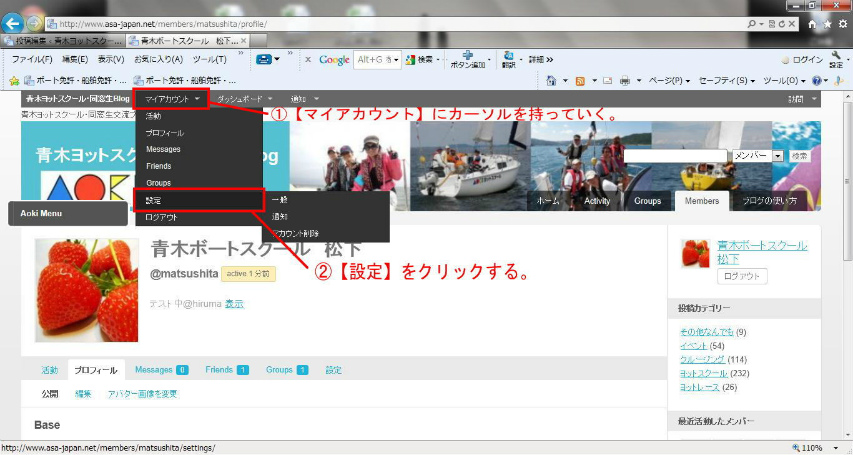The width and height of the screenshot is (853, 455).
Task: Open the 青木ボートスクール 松下 sidebar link
Action: [x=762, y=253]
